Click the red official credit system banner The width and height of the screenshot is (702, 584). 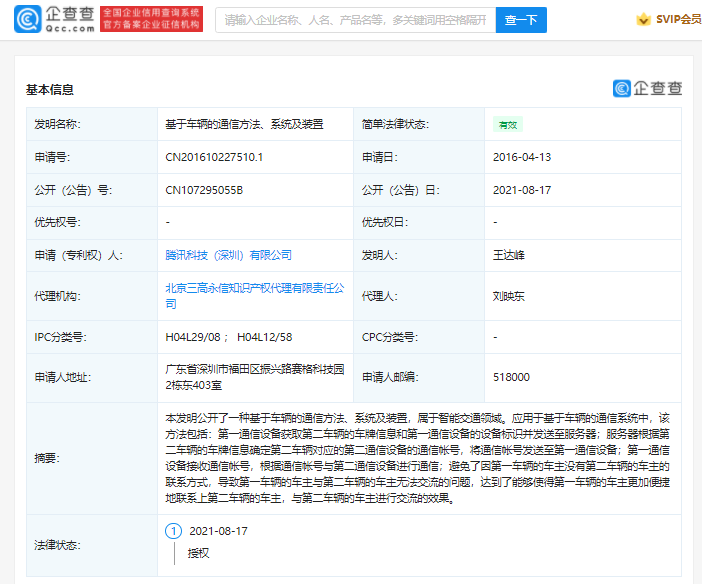coord(151,19)
